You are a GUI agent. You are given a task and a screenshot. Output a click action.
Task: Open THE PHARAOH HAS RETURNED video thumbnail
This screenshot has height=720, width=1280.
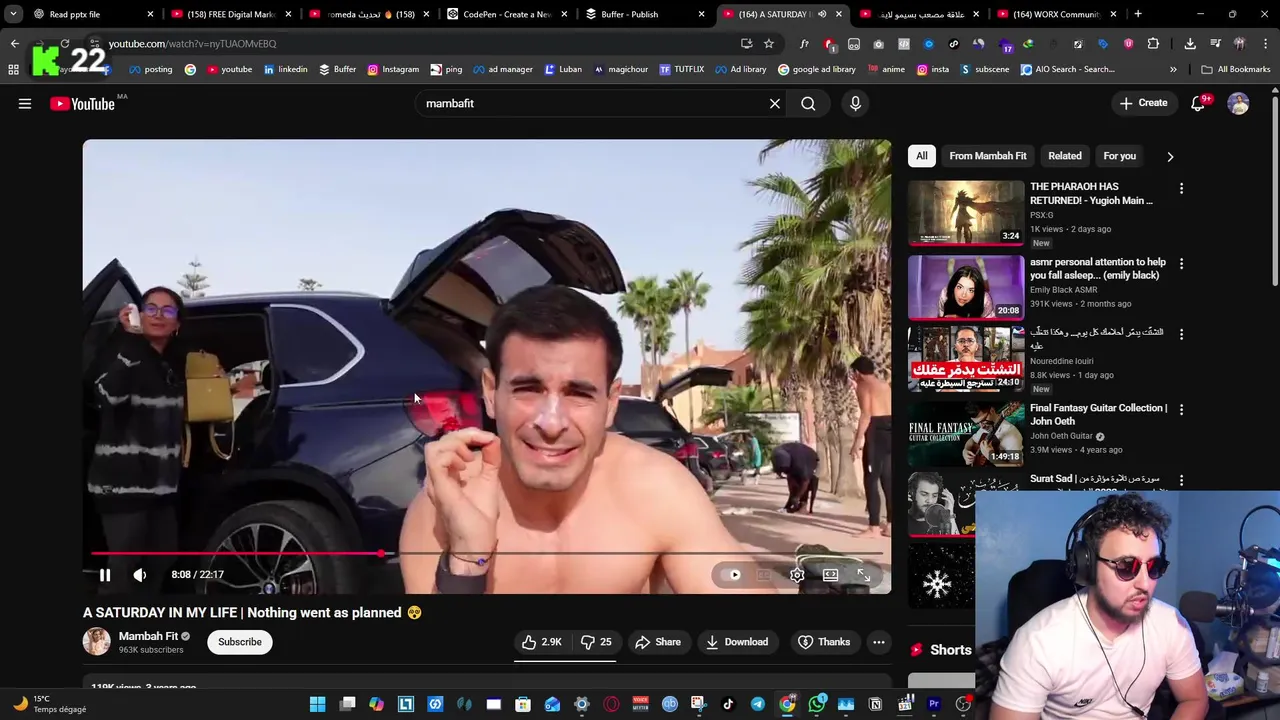click(966, 212)
